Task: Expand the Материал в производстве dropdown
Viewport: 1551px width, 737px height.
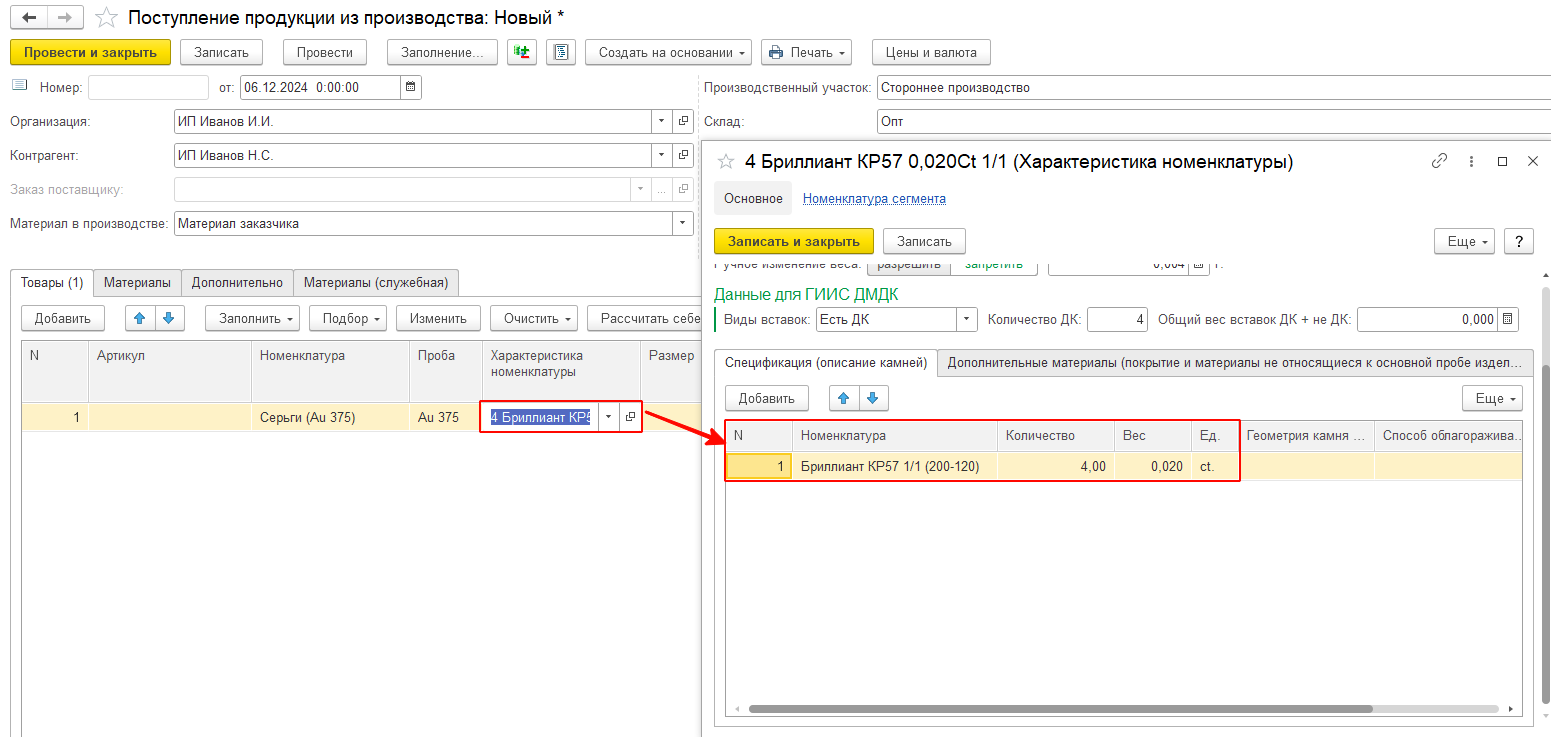Action: (x=684, y=223)
